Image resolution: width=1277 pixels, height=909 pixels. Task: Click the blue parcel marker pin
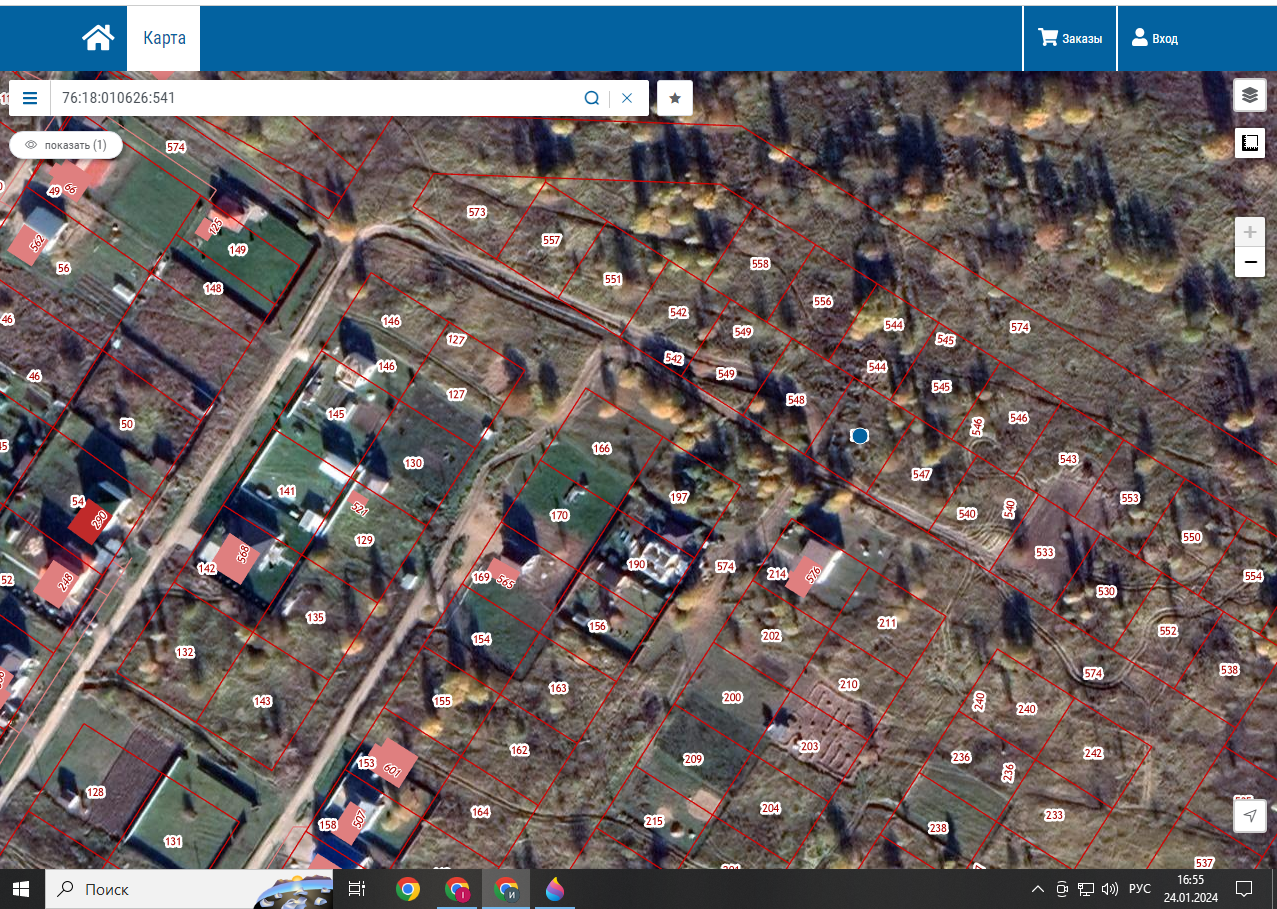coord(859,436)
